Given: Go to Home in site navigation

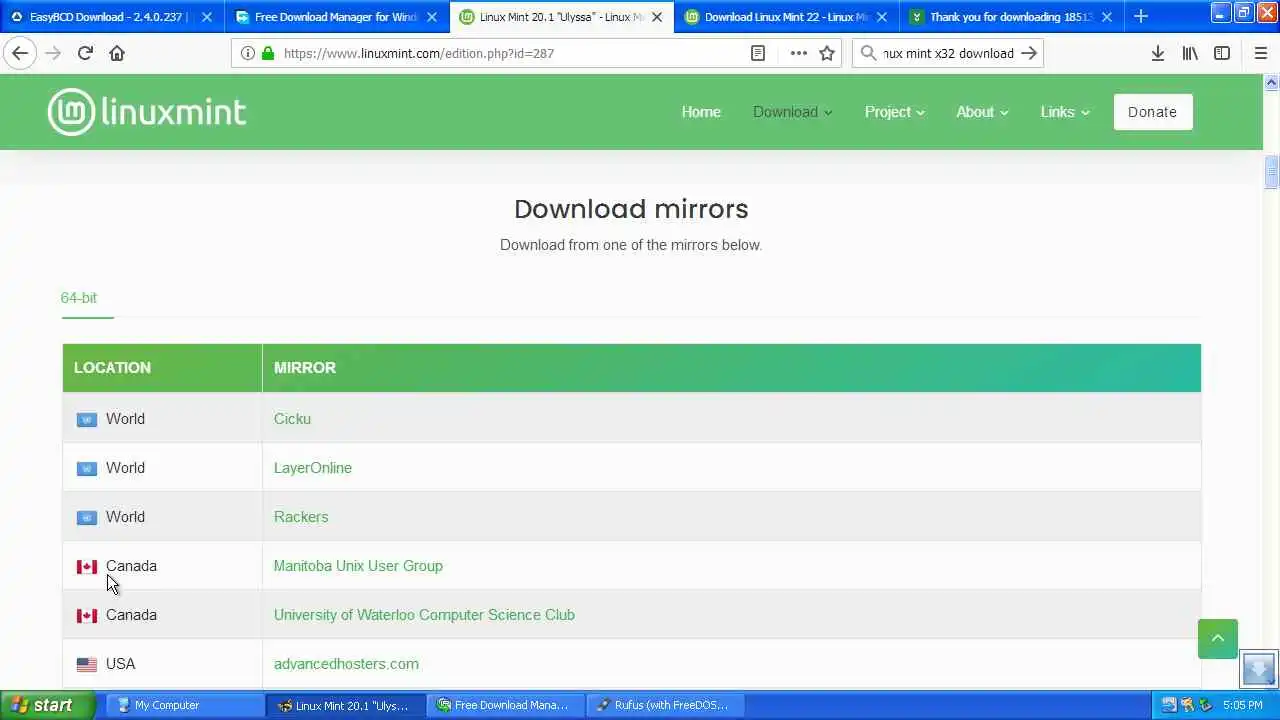Looking at the screenshot, I should point(701,112).
